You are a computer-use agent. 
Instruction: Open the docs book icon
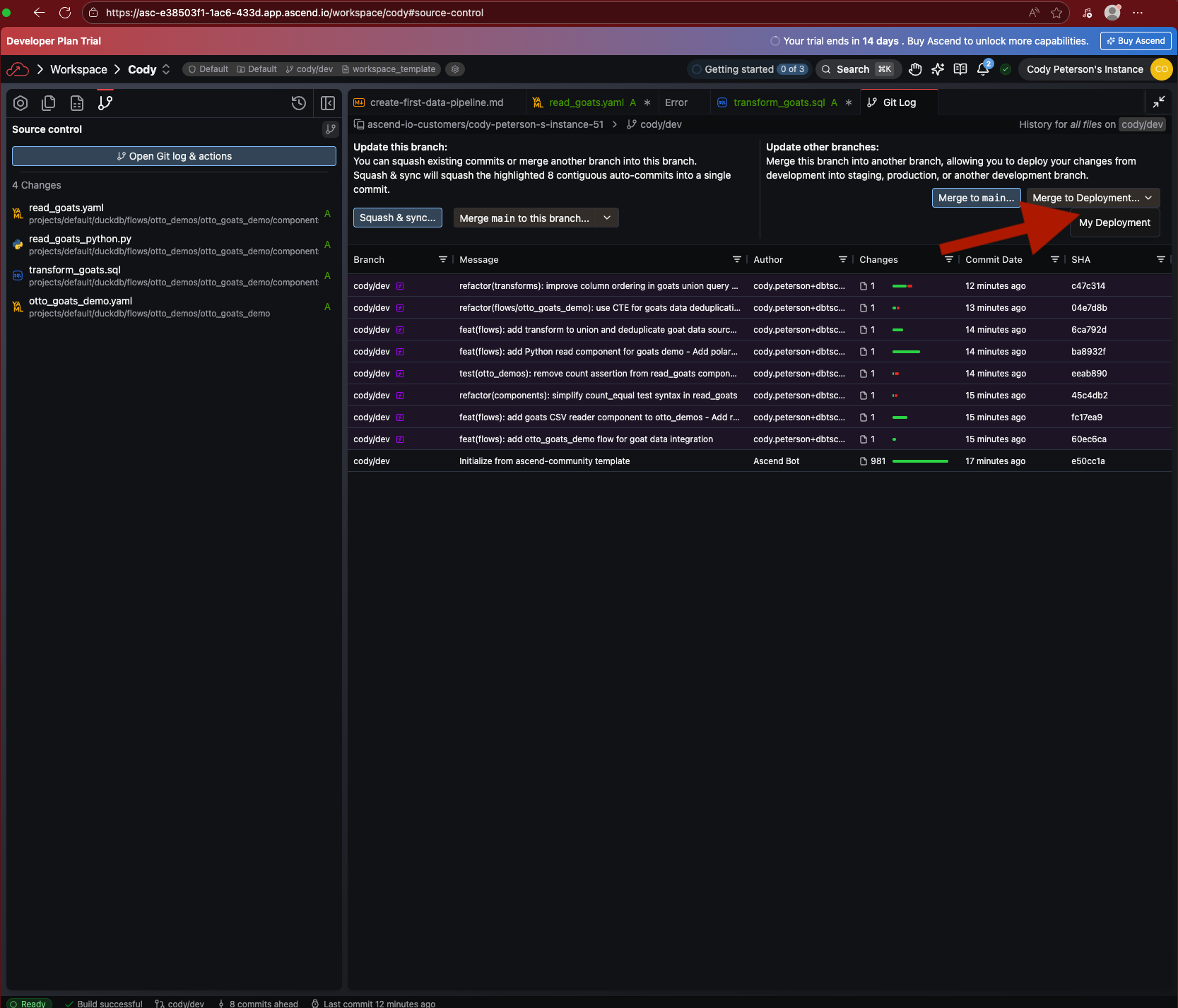(960, 69)
